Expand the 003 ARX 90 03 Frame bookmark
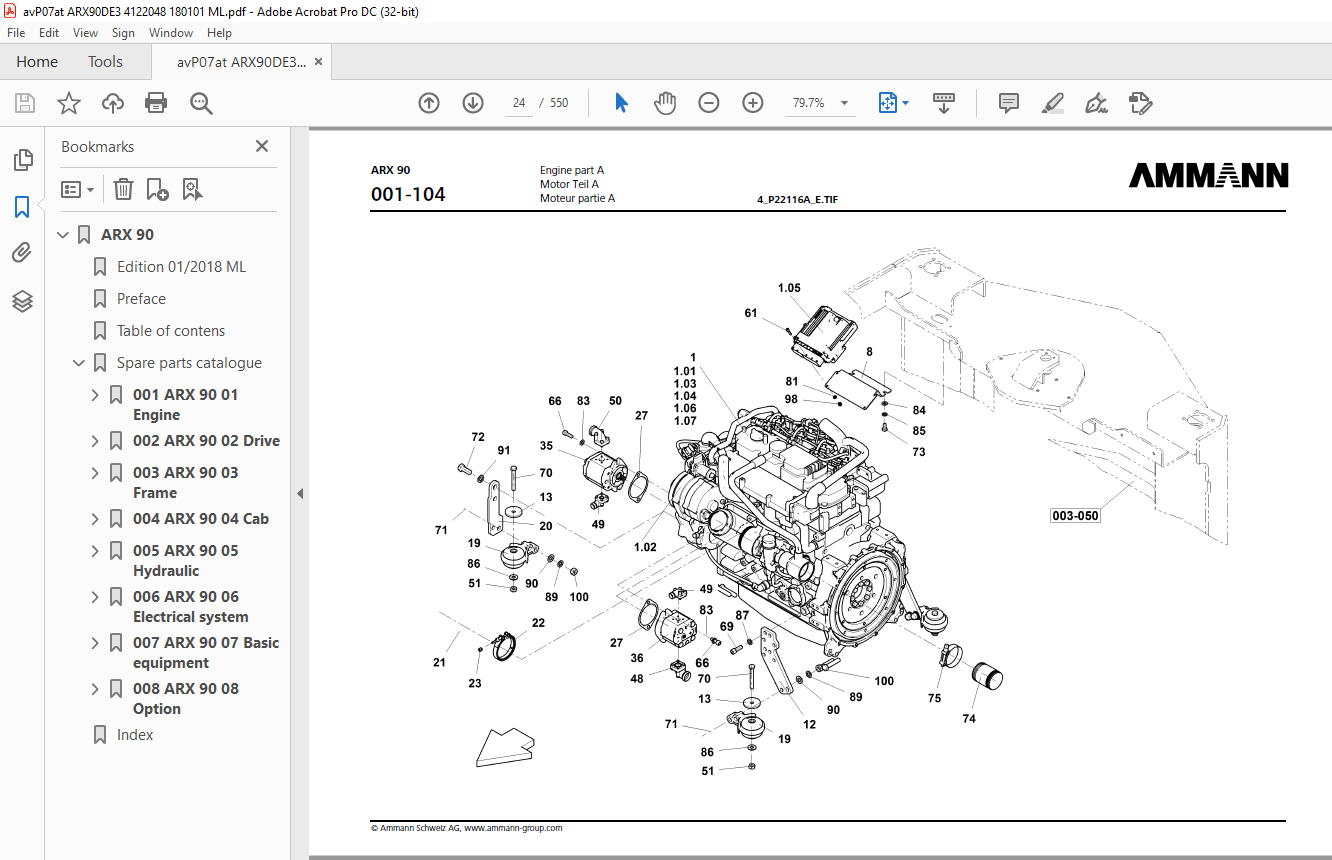Screen dimensions: 1332x860 95,473
